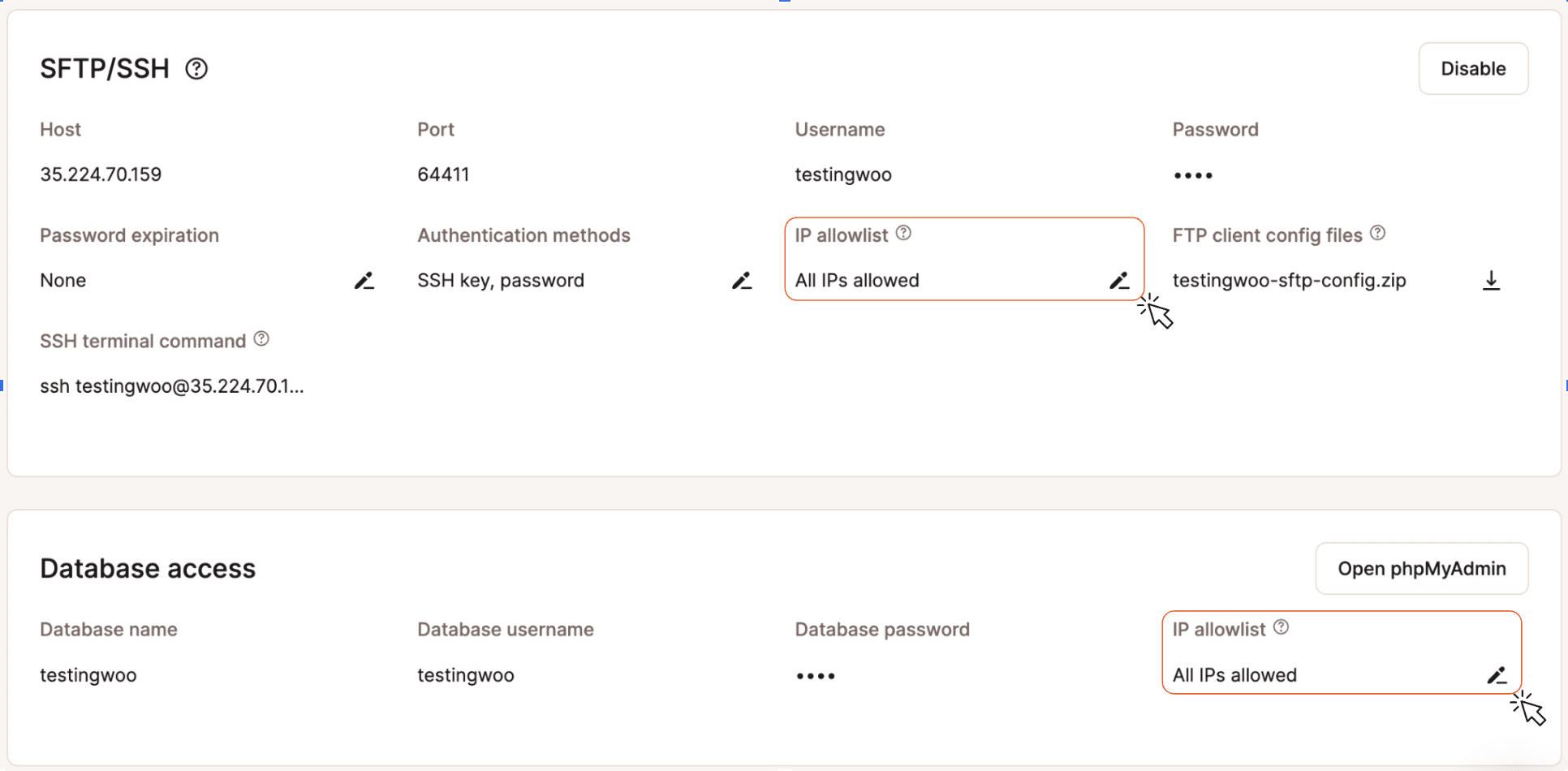The image size is (1568, 771).
Task: Edit the Password expiration setting
Action: pyautogui.click(x=364, y=281)
